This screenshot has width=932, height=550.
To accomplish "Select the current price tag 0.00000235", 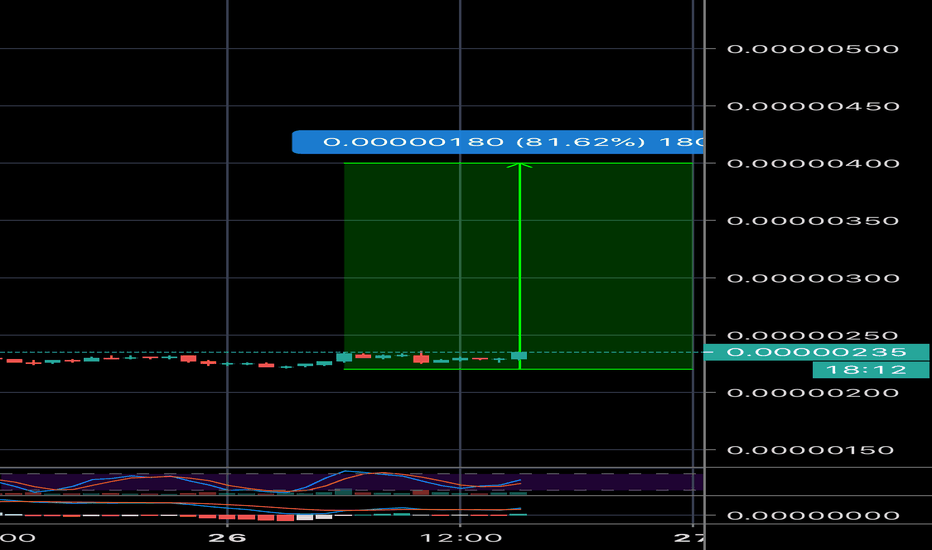I will pos(816,352).
